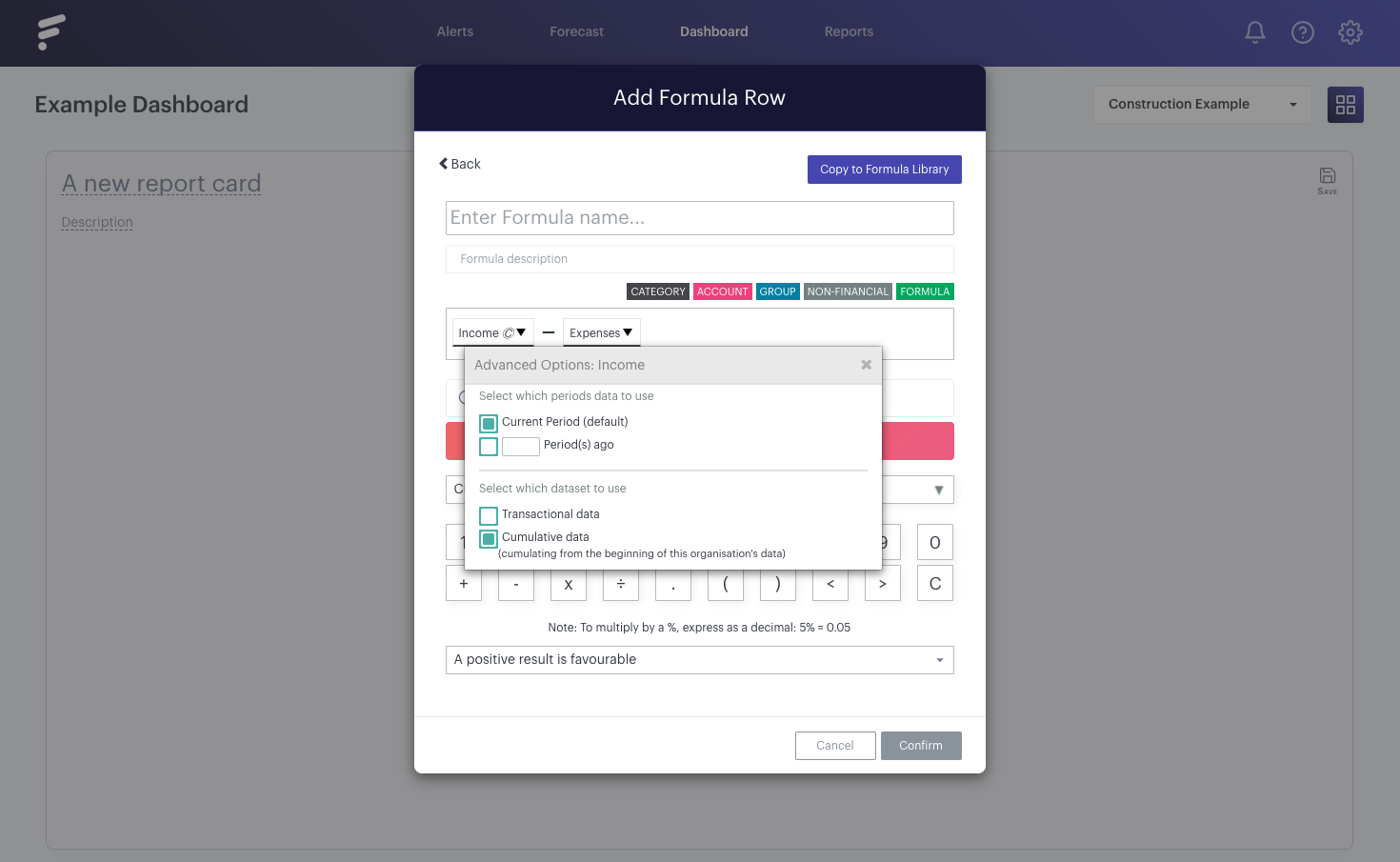Click the Futrli logo icon

51,31
